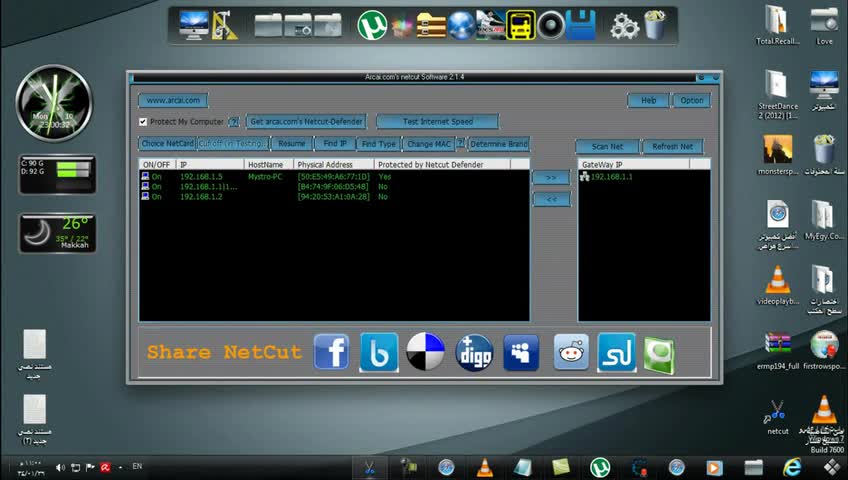The image size is (848, 480).
Task: Click Choice NetCard button
Action: 167,144
